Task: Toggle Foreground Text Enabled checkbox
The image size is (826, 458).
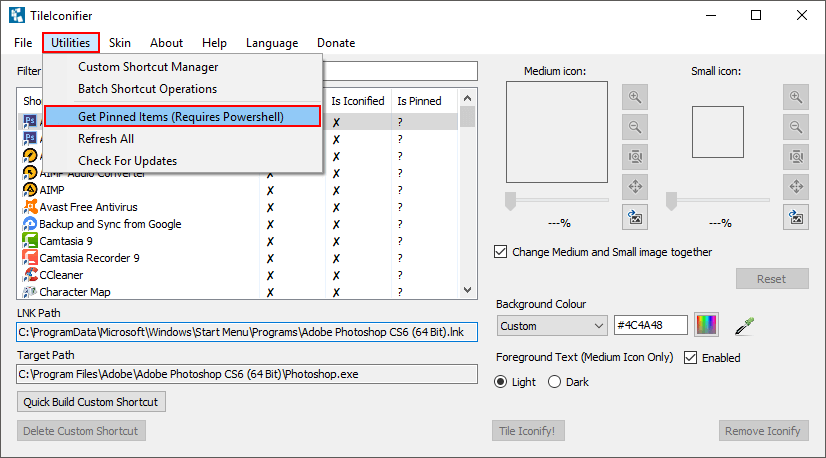Action: pyautogui.click(x=690, y=357)
